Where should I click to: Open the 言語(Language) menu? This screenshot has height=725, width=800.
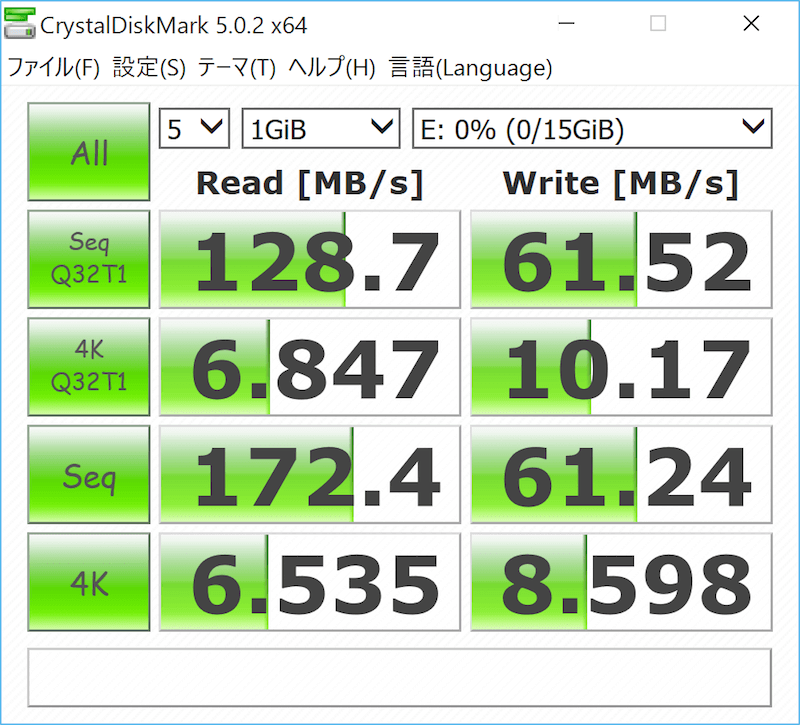point(470,68)
